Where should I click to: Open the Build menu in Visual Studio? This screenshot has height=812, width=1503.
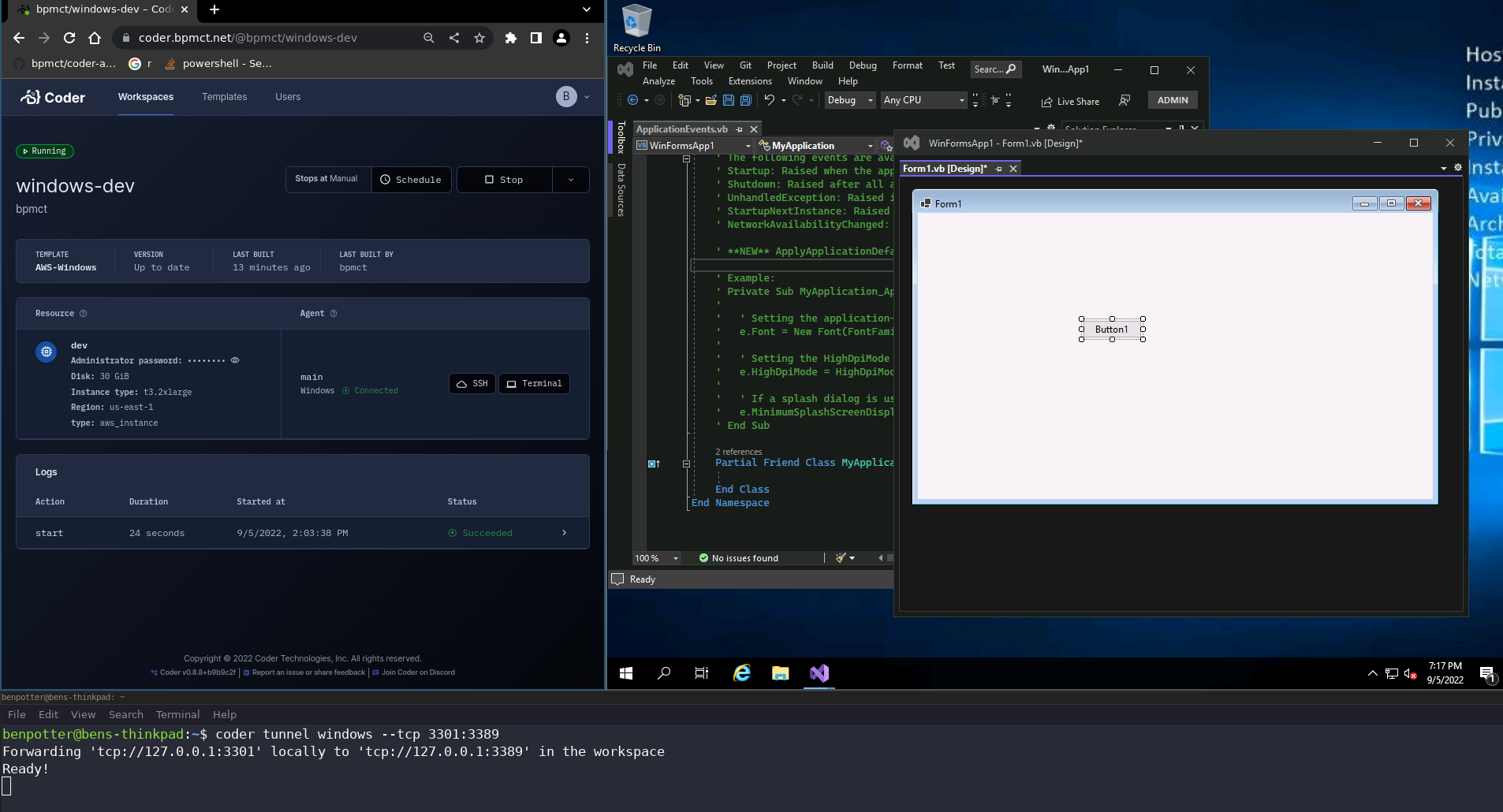(x=822, y=65)
